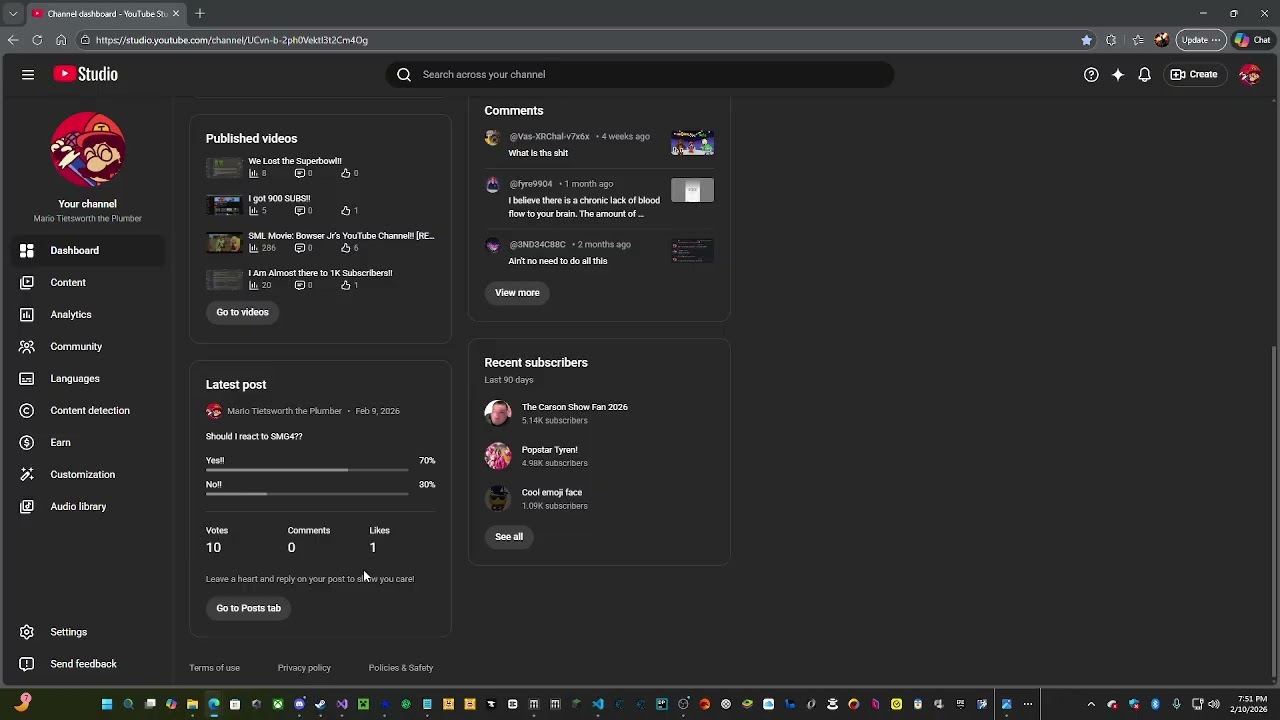Screen dimensions: 1280x720
Task: Click the YouTube Studio logo
Action: [x=86, y=74]
